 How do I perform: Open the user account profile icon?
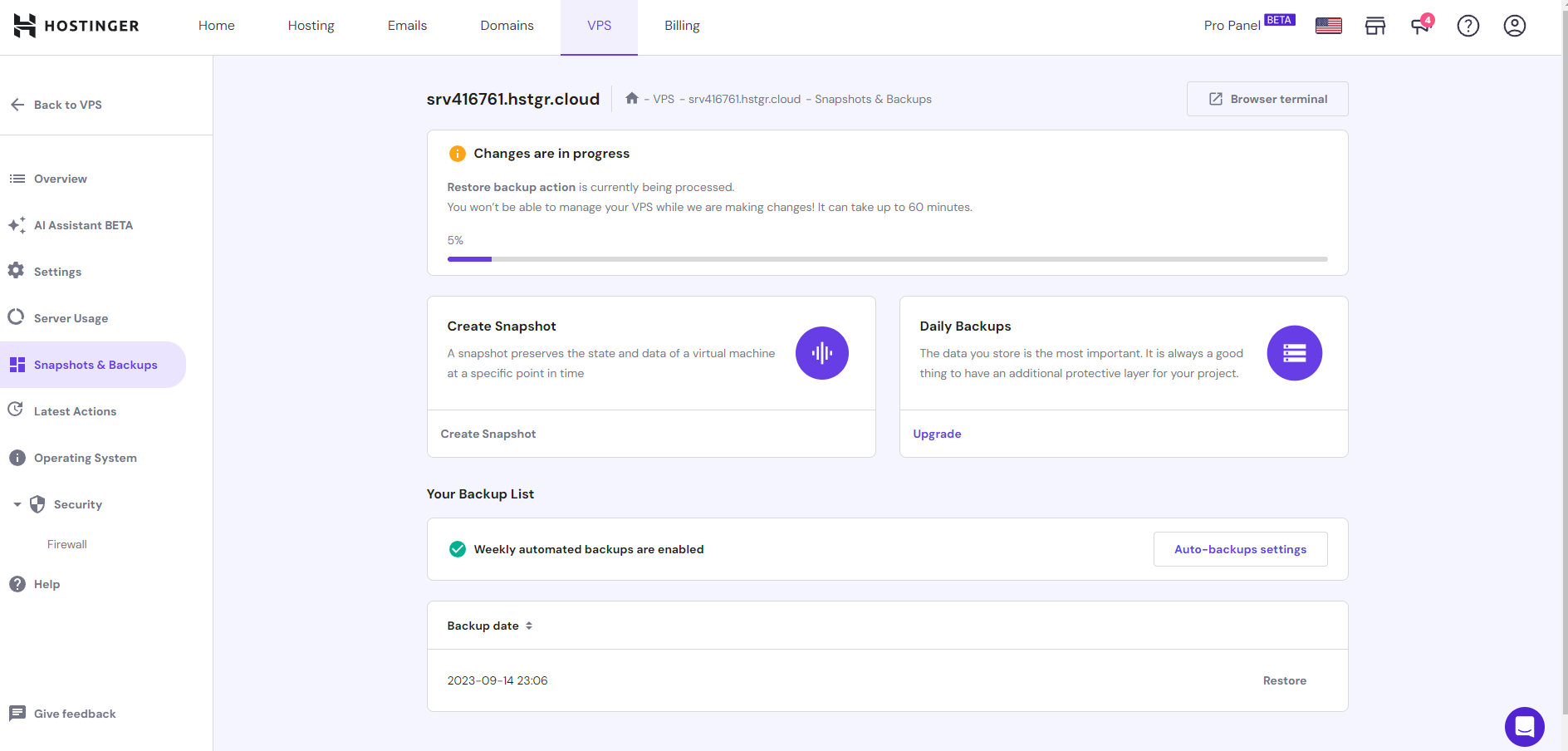tap(1515, 26)
